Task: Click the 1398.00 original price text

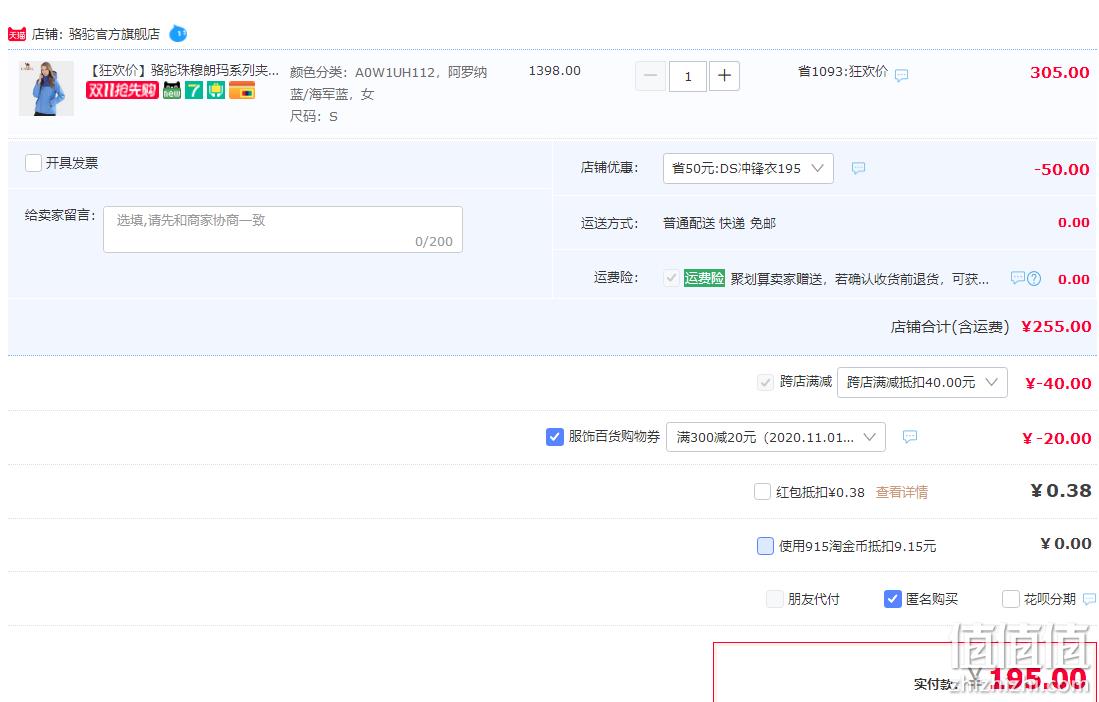Action: pos(554,71)
